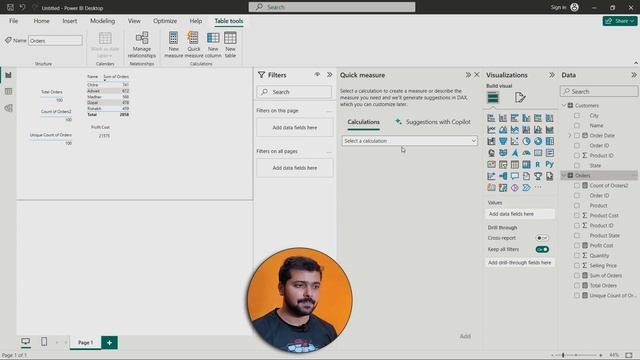Click the Save icon in title bar
This screenshot has height=360, width=640.
(x=11, y=7)
